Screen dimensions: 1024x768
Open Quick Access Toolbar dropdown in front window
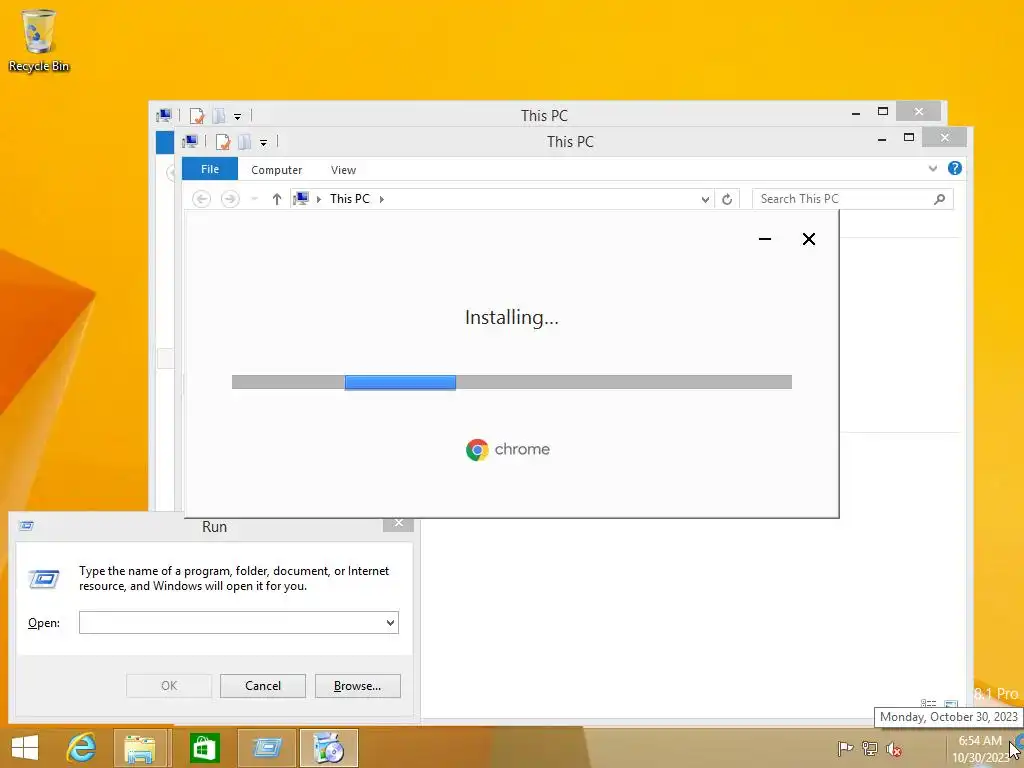[x=263, y=142]
